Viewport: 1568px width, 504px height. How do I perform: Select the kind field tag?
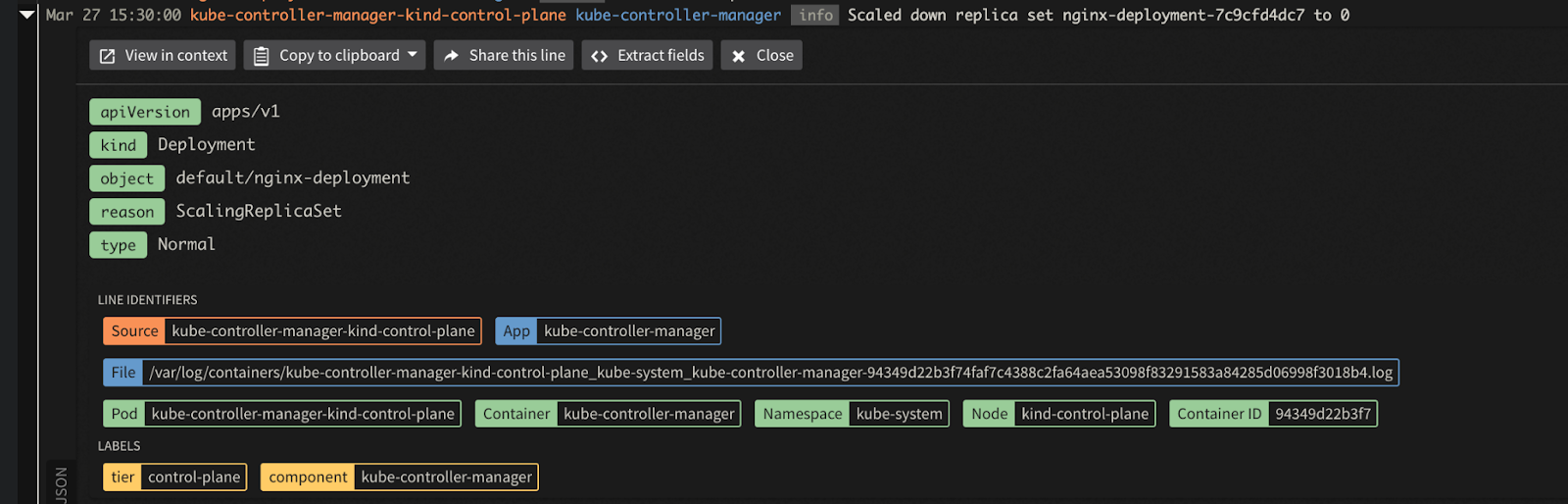point(118,145)
